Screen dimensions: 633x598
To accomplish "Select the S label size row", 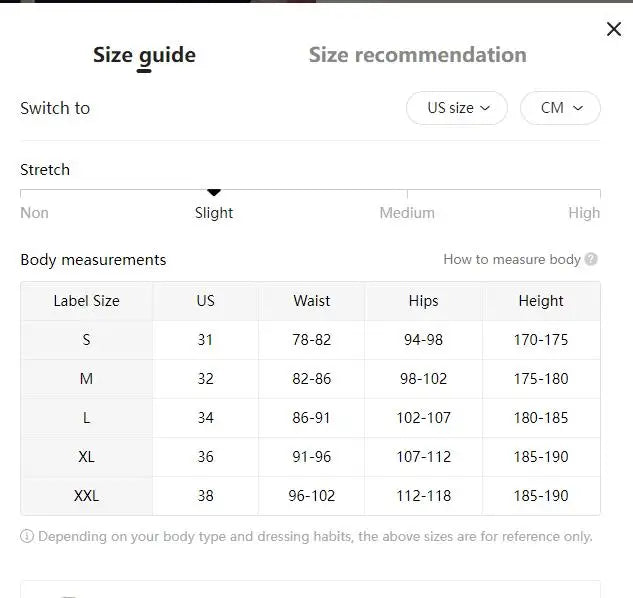I will pyautogui.click(x=86, y=340).
